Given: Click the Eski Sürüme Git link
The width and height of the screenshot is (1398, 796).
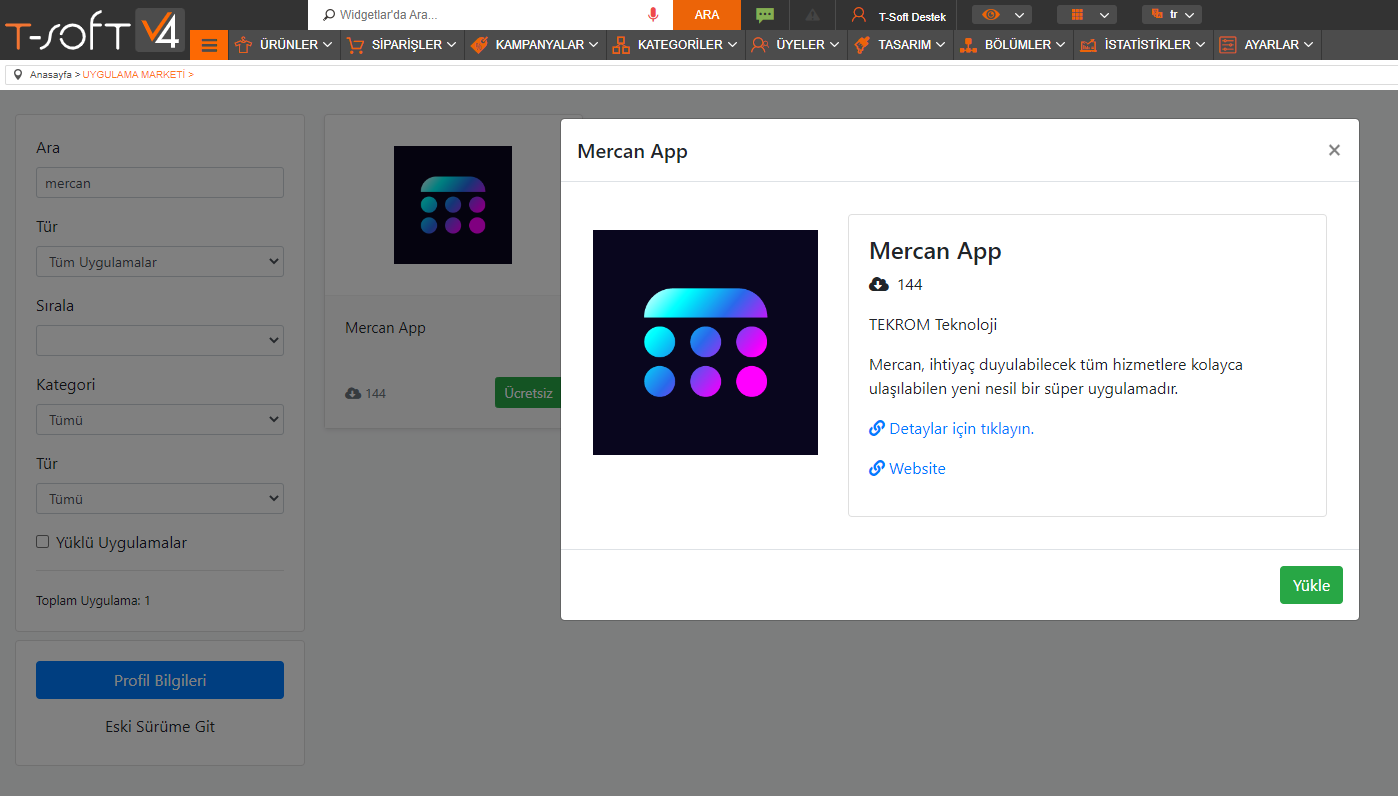Looking at the screenshot, I should tap(160, 727).
